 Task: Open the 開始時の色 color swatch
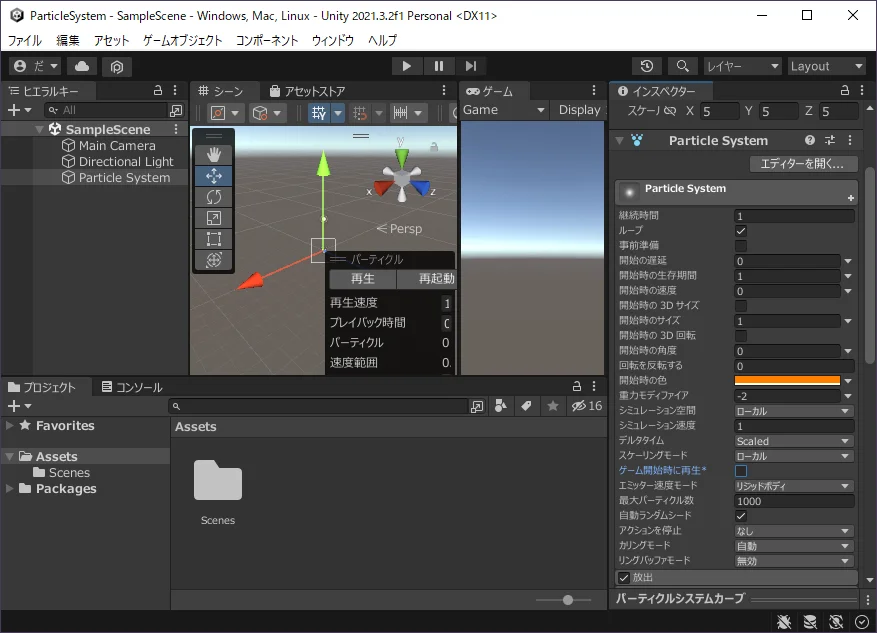point(787,381)
